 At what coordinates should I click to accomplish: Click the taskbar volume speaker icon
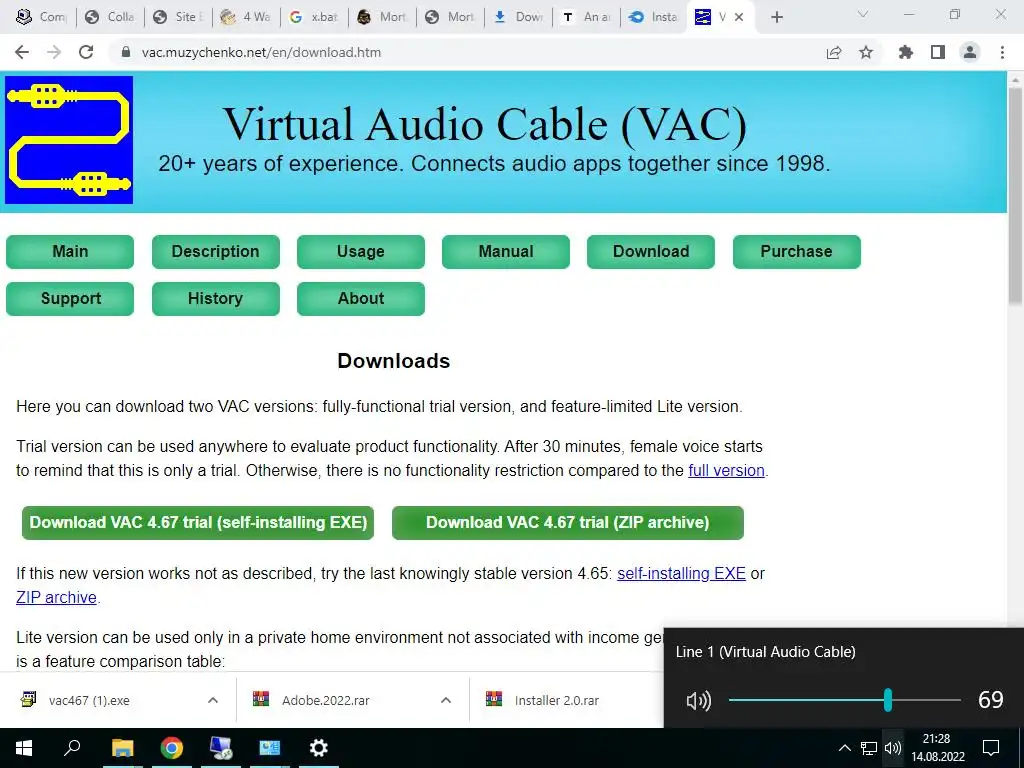click(x=893, y=748)
